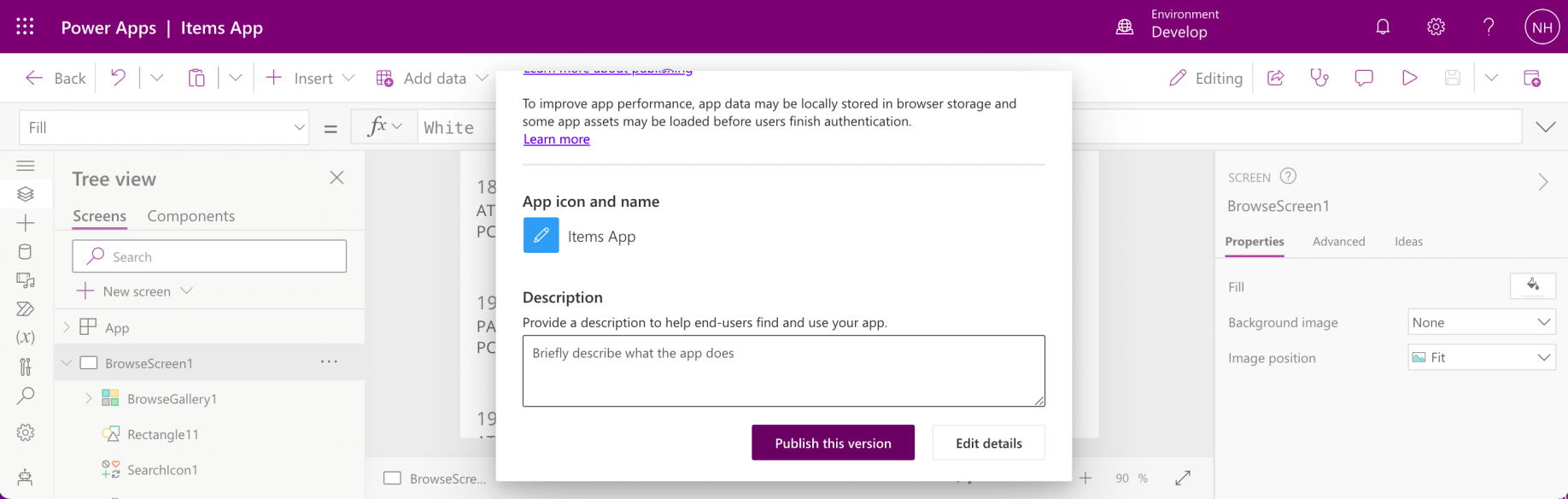Close the Tree view panel
Screen dimensions: 1568x499
tap(336, 178)
